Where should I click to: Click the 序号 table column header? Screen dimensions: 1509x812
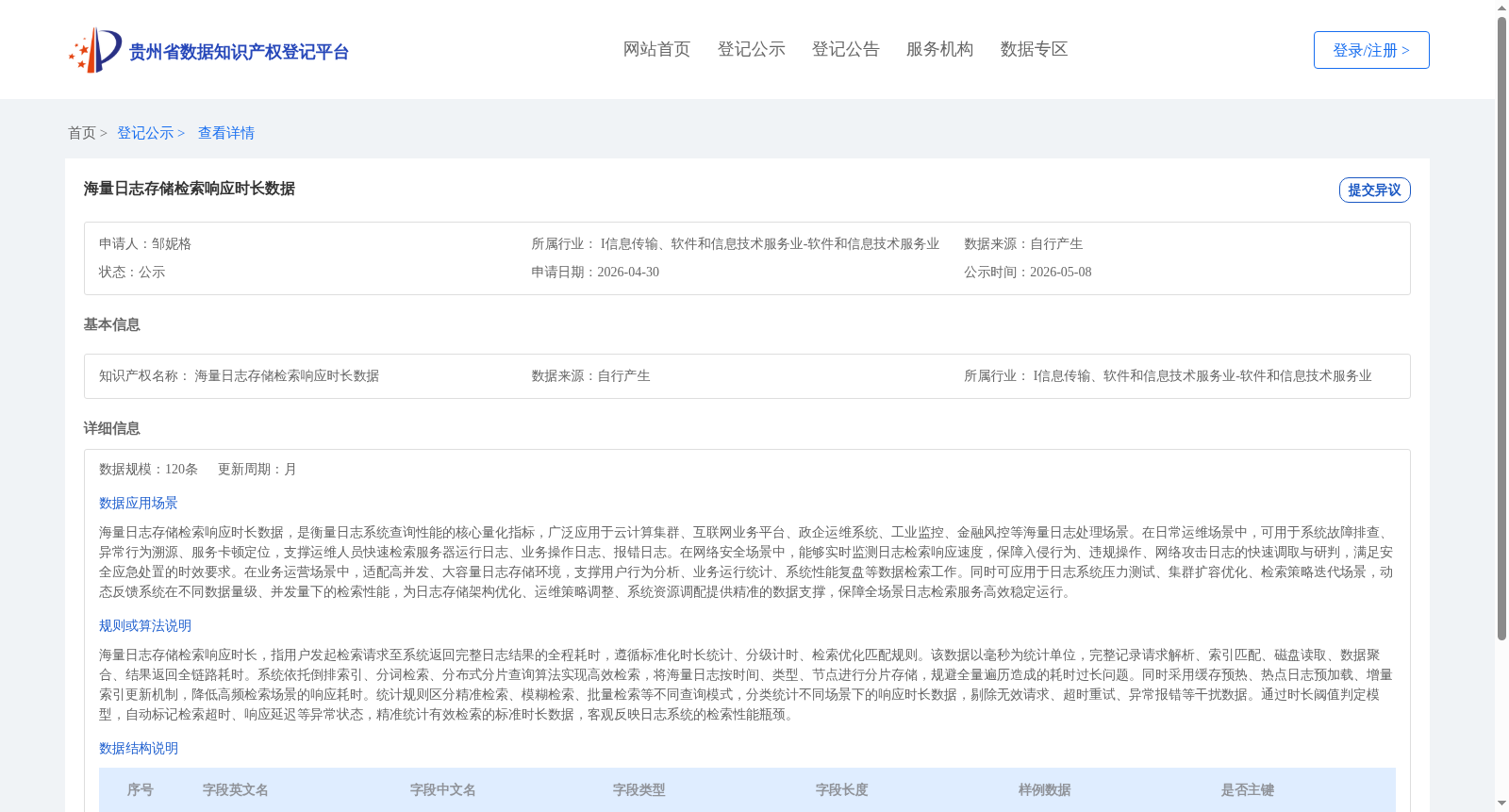pyautogui.click(x=141, y=789)
